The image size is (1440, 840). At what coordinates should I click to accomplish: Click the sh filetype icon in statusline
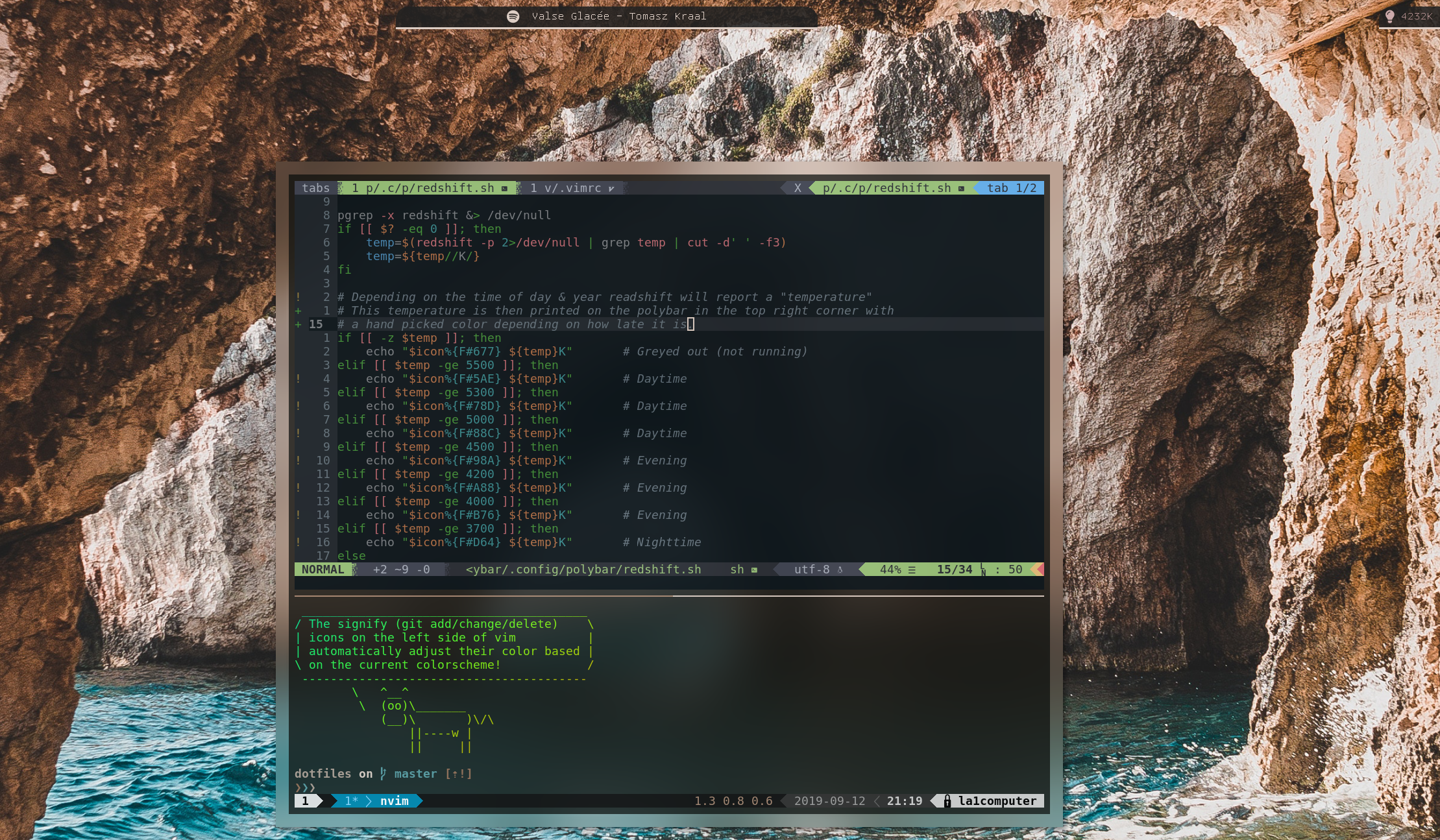click(754, 570)
